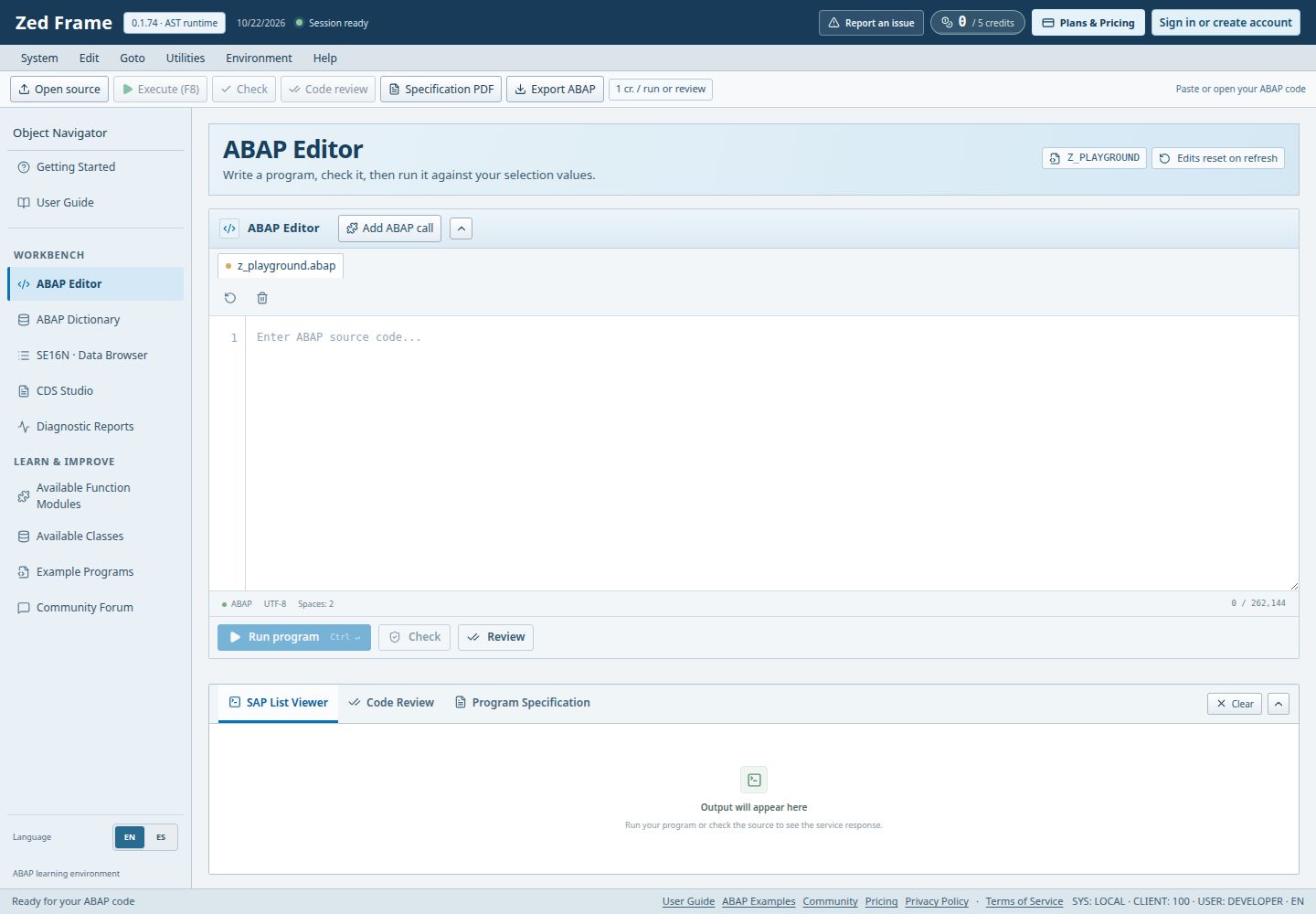Switch language to ES
1316x914 pixels.
point(161,837)
